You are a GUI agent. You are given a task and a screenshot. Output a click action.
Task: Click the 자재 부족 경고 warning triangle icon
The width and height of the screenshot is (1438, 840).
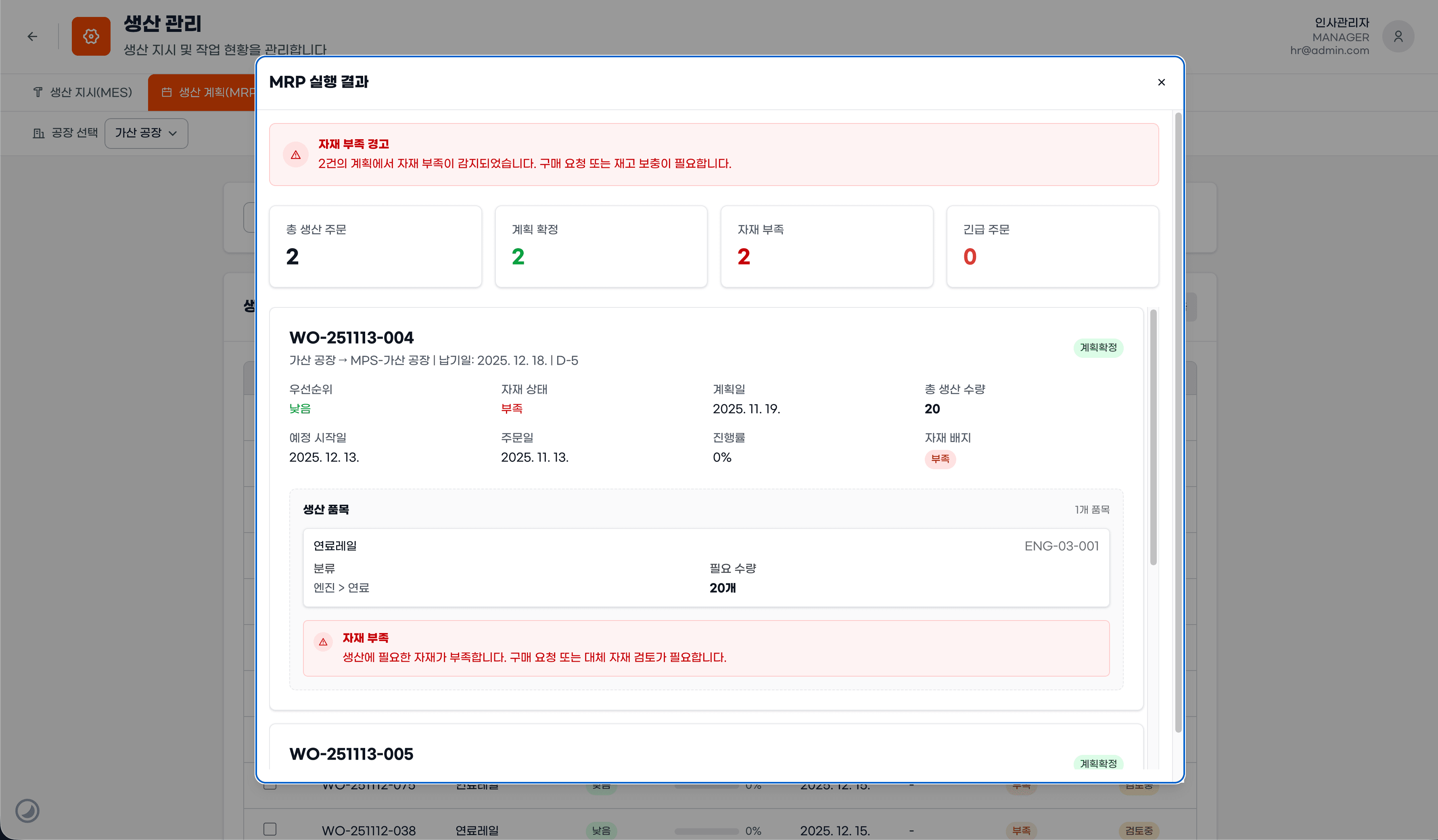click(x=296, y=155)
